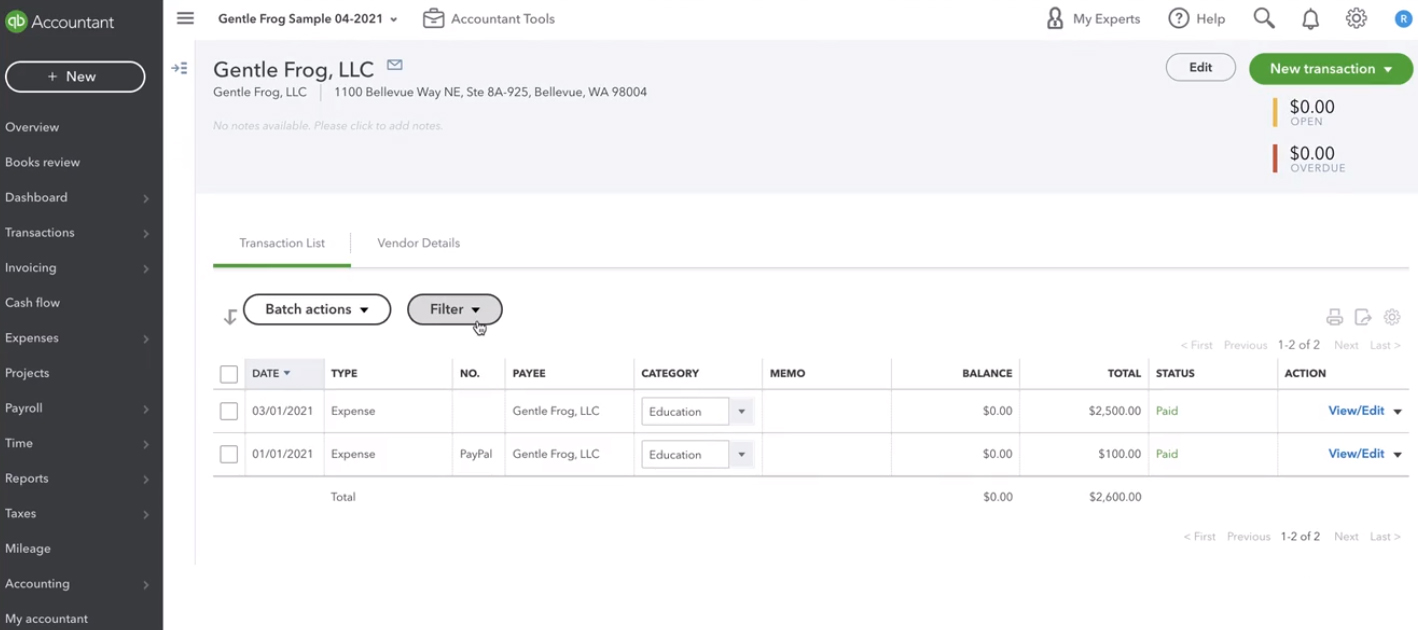Switch to the Transaction List tab

tap(282, 243)
